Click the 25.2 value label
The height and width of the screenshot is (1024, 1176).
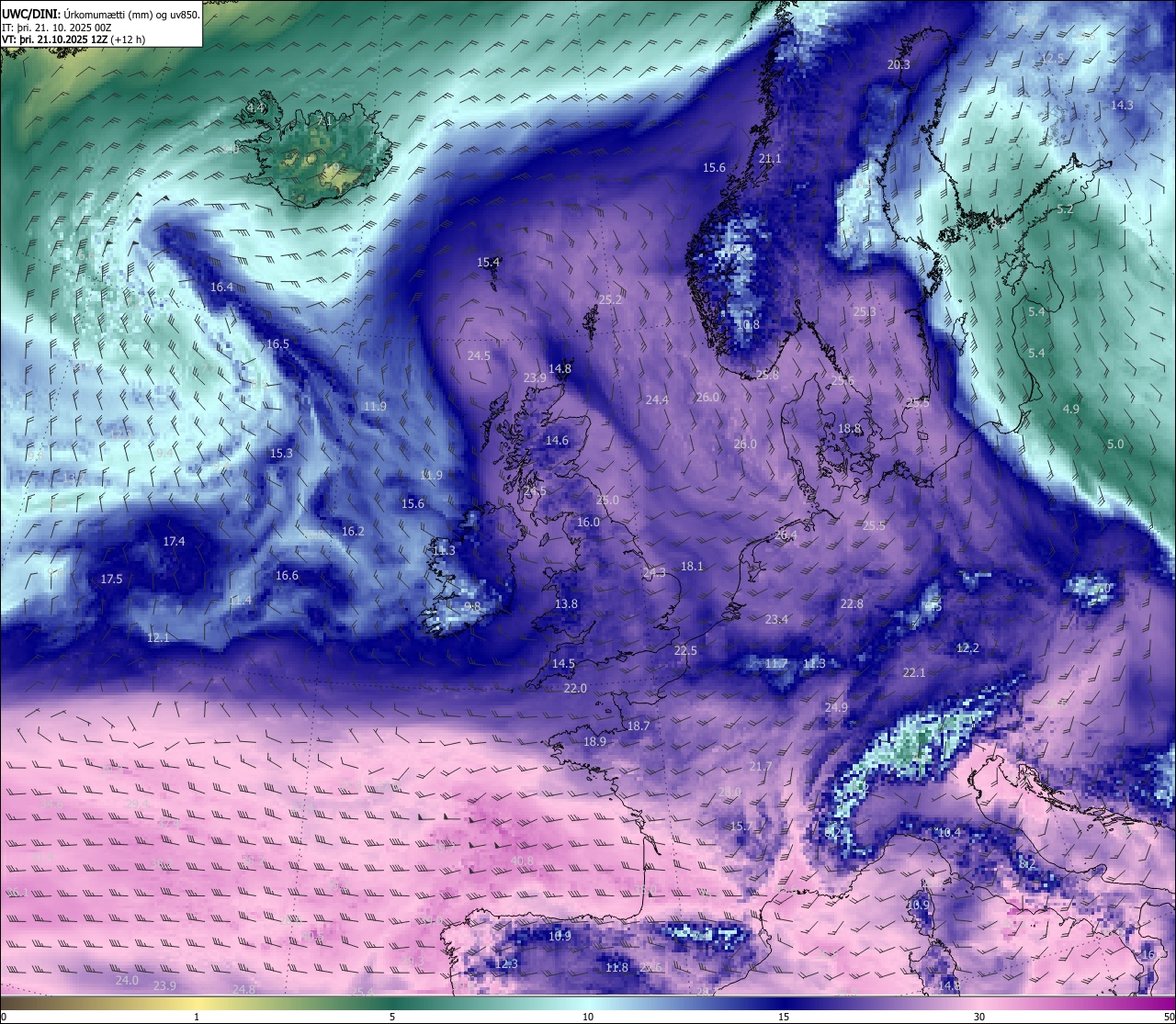tap(610, 300)
